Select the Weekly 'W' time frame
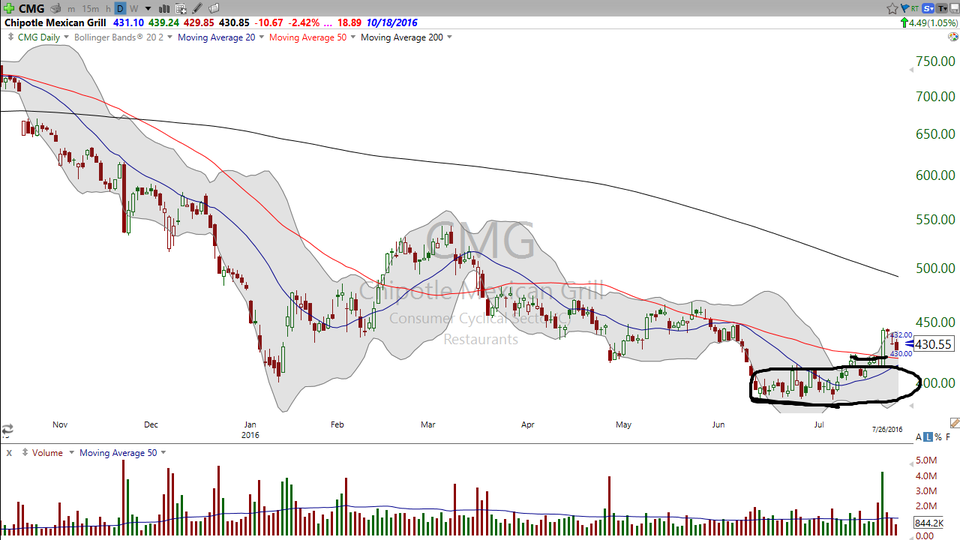The height and width of the screenshot is (540, 960). pos(133,9)
